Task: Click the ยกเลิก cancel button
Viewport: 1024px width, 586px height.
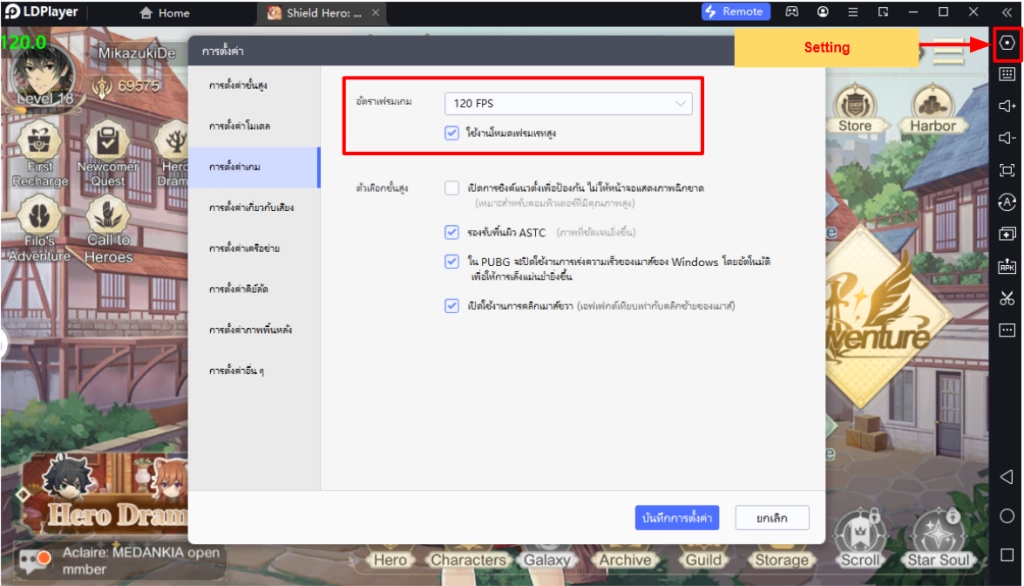Action: [772, 517]
